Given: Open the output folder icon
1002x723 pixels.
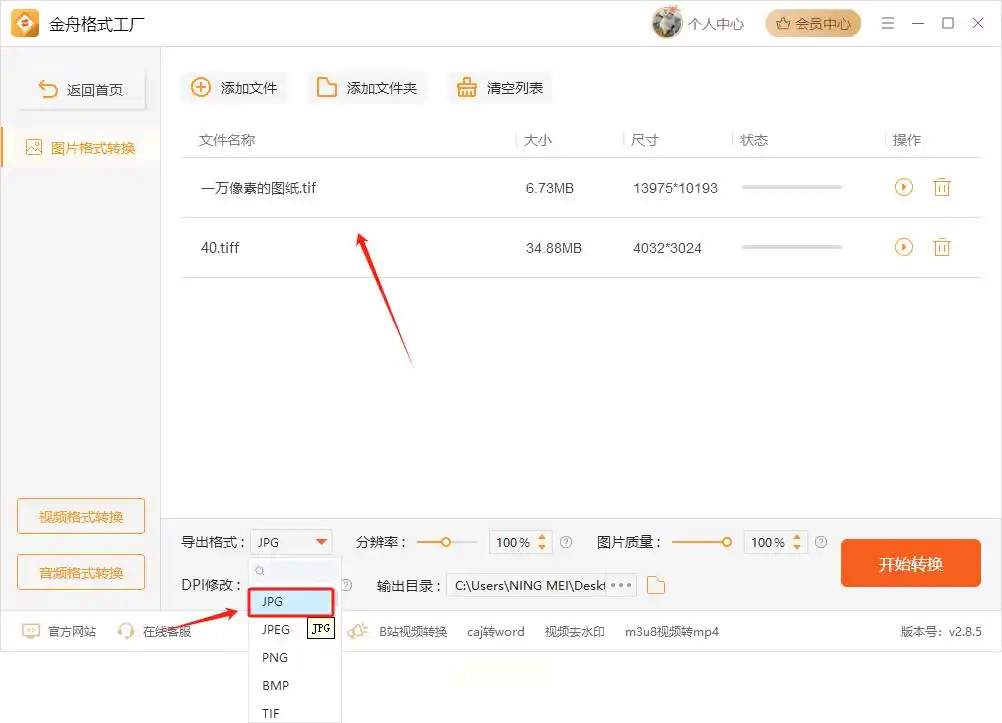Looking at the screenshot, I should pyautogui.click(x=656, y=585).
